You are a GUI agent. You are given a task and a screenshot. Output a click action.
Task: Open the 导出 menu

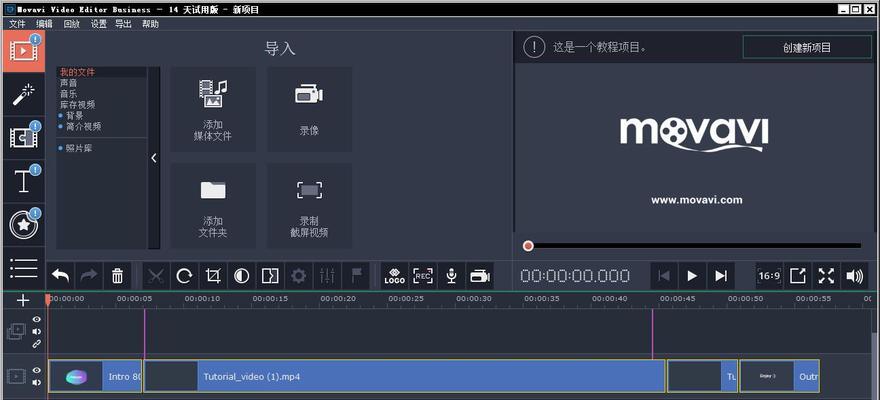point(123,24)
